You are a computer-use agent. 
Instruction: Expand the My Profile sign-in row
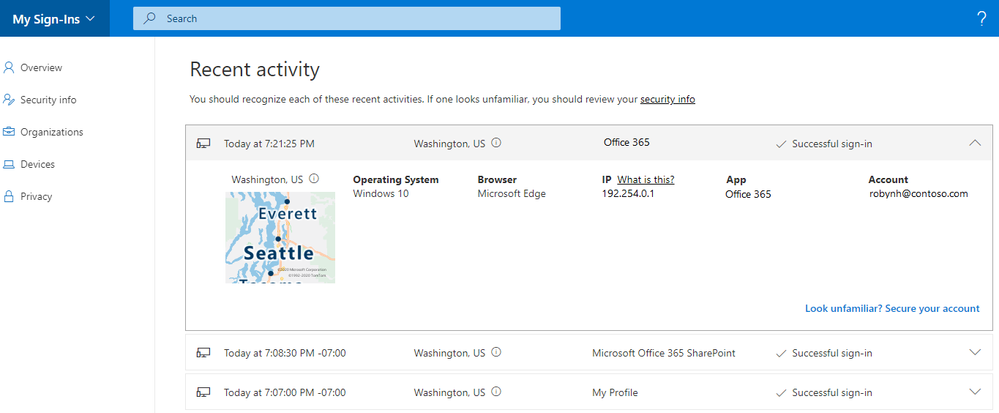coord(975,392)
